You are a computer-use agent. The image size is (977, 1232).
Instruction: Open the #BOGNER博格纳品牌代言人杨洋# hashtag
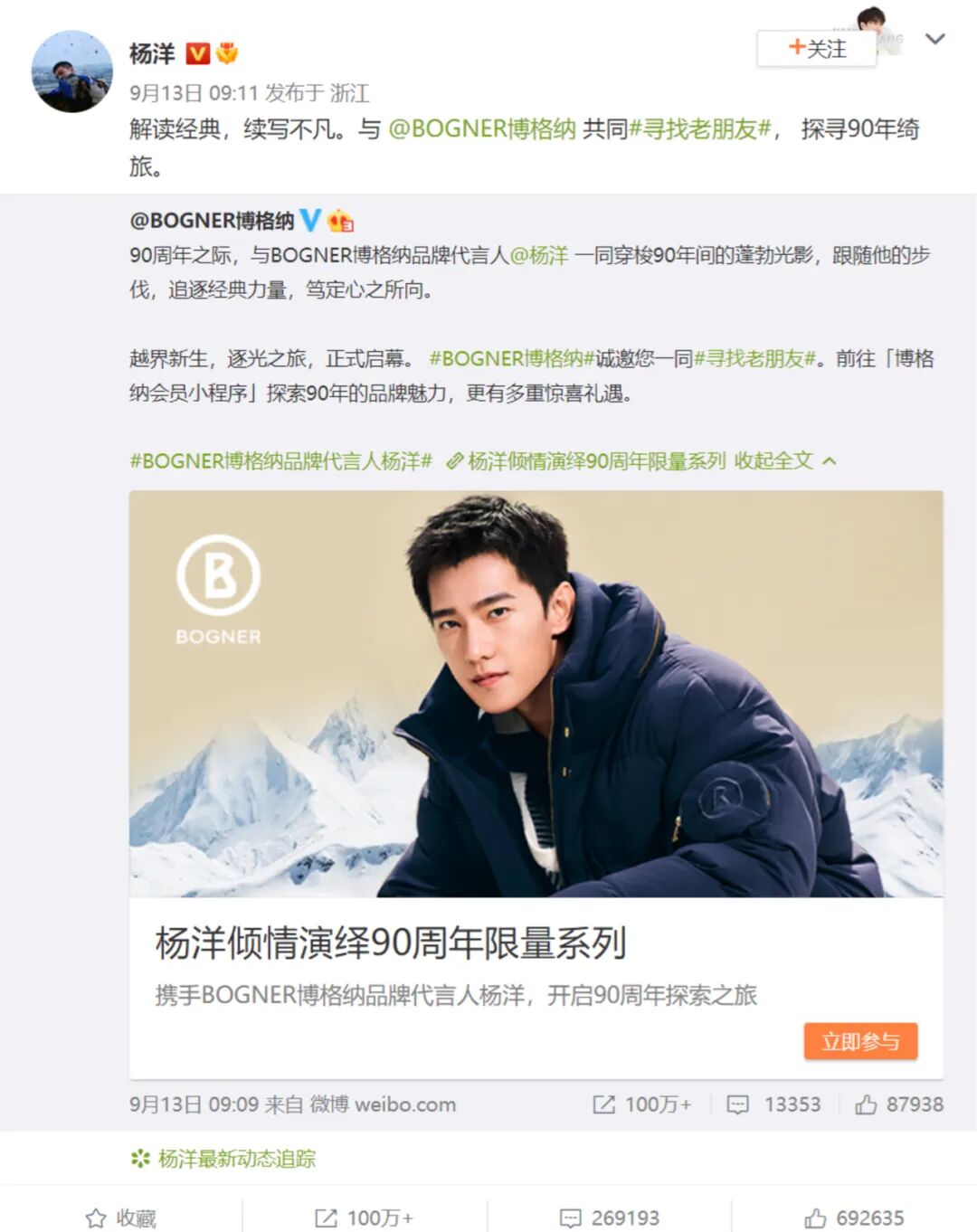pyautogui.click(x=280, y=461)
